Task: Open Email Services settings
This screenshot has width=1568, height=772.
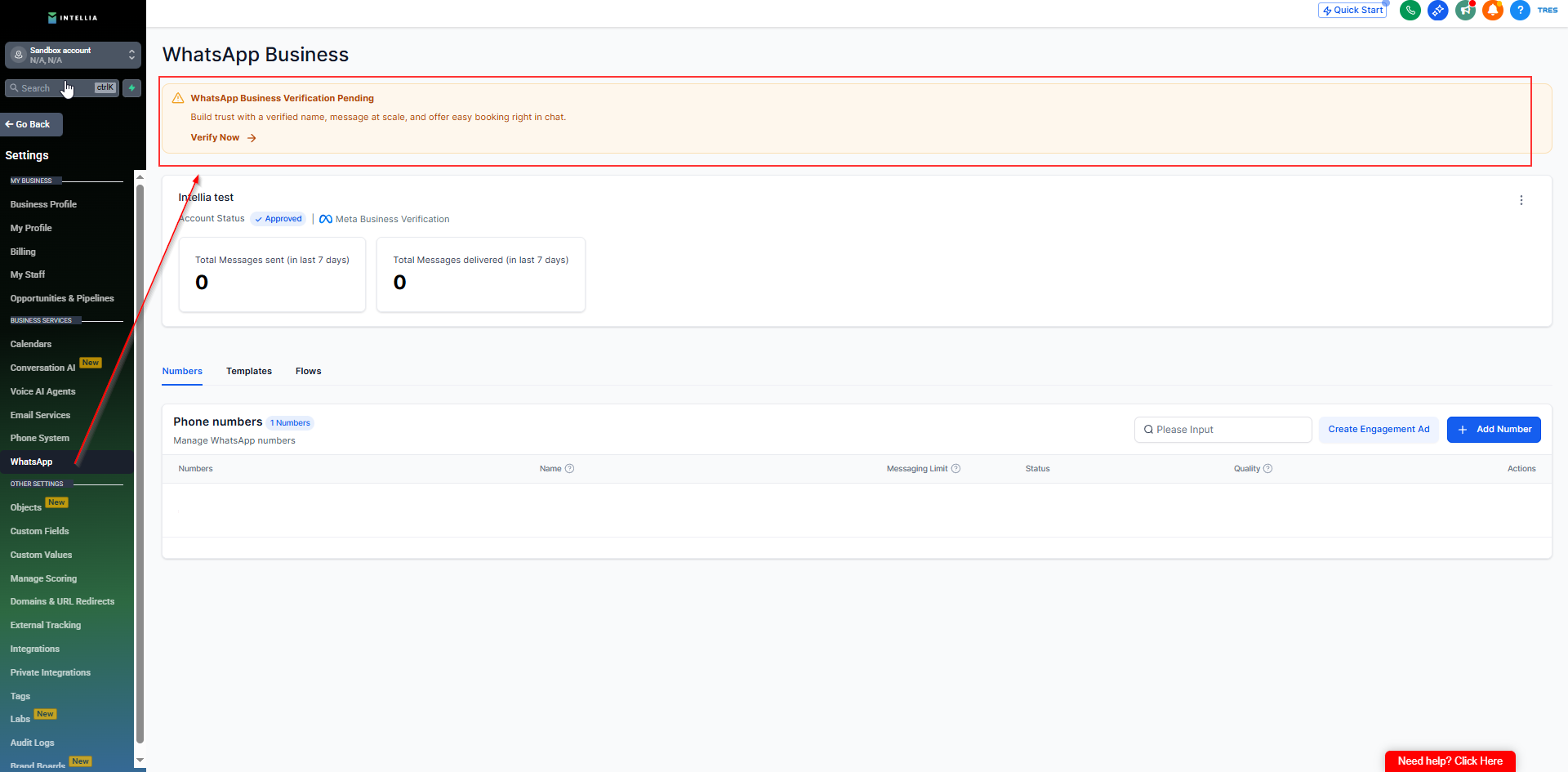Action: click(x=40, y=415)
